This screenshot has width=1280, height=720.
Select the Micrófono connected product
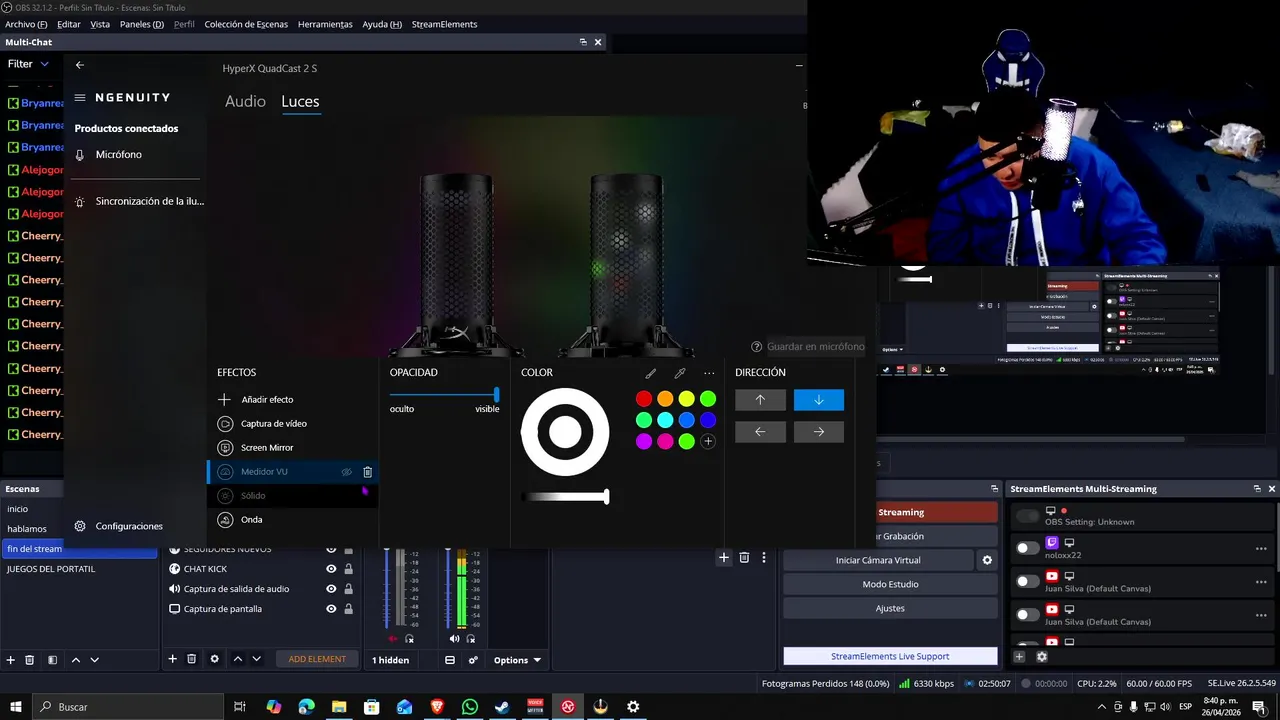pyautogui.click(x=118, y=155)
